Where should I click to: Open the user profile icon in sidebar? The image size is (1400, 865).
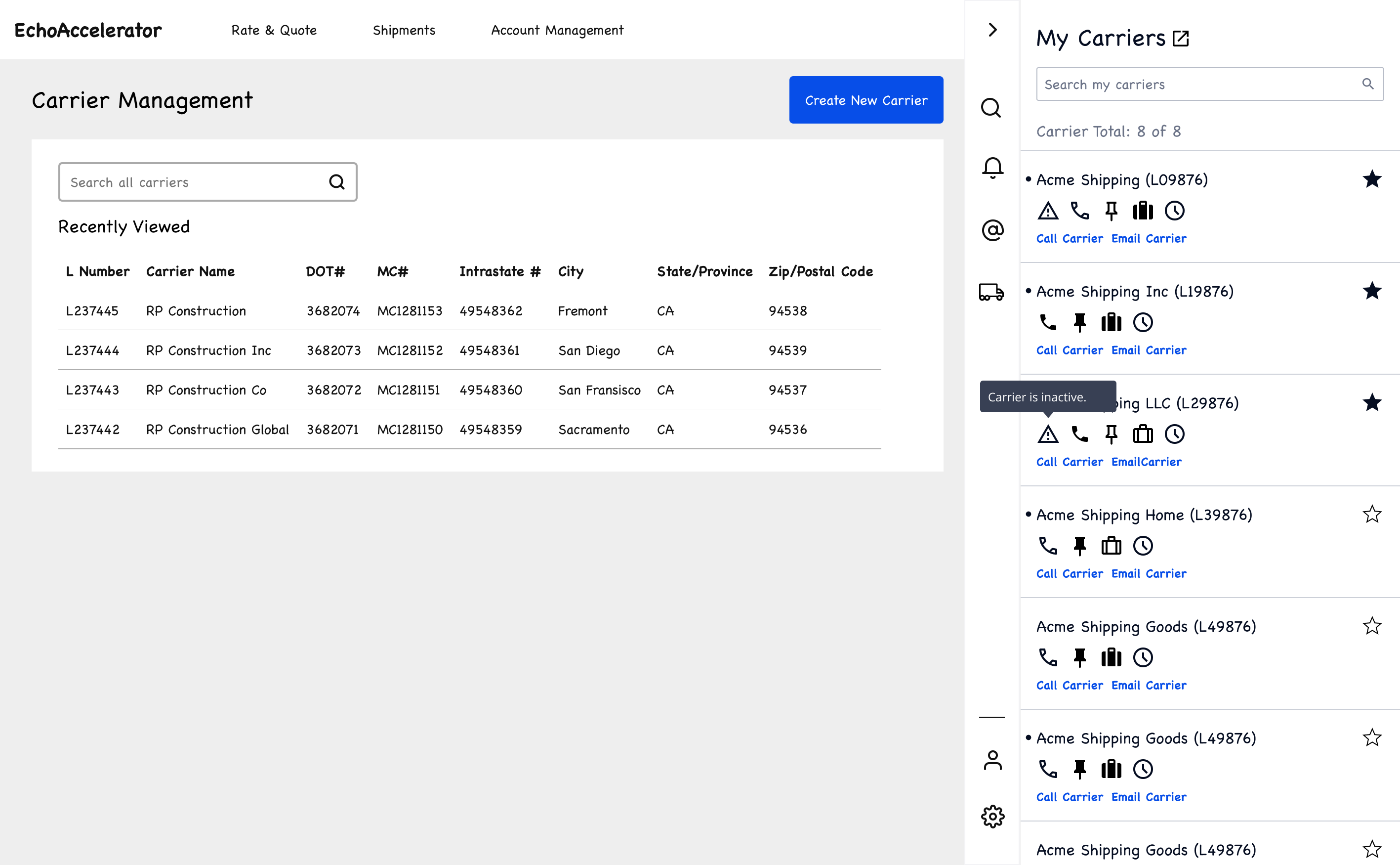click(992, 760)
